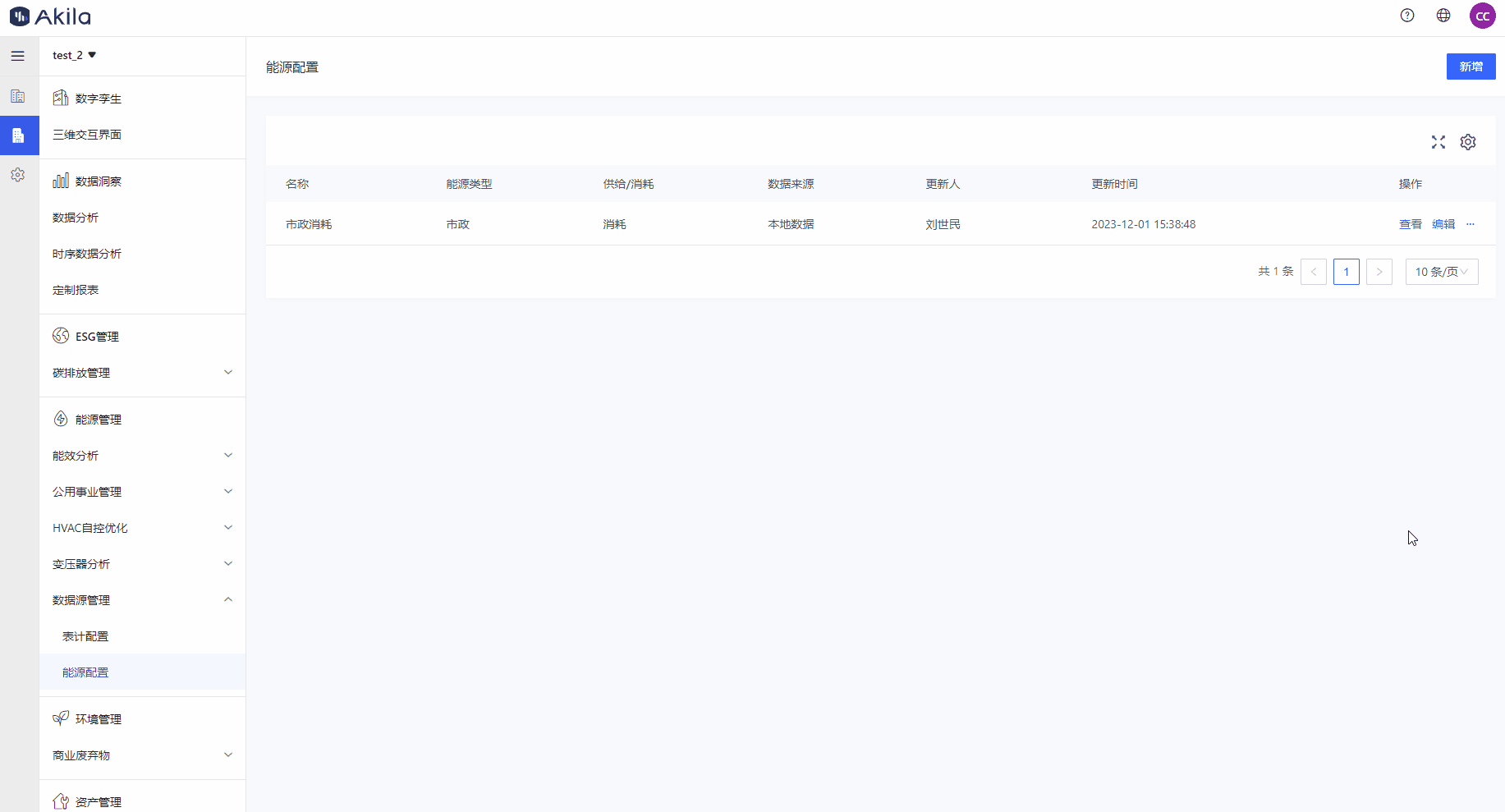Screen dimensions: 1505x812
Task: Click the 能源类型 column header
Action: (x=469, y=184)
